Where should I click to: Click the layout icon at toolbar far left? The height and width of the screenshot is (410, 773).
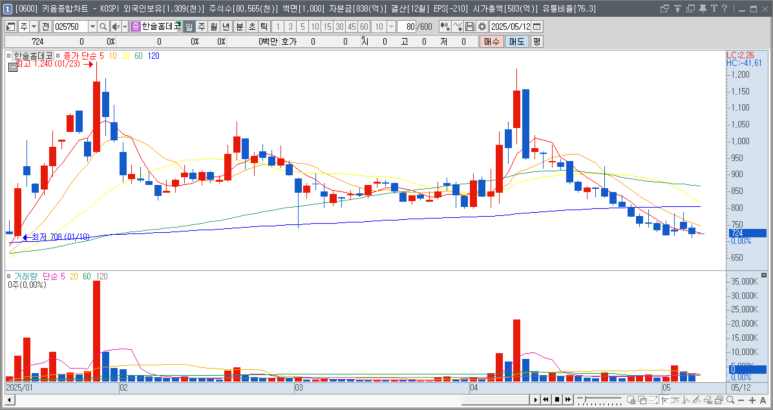point(10,27)
